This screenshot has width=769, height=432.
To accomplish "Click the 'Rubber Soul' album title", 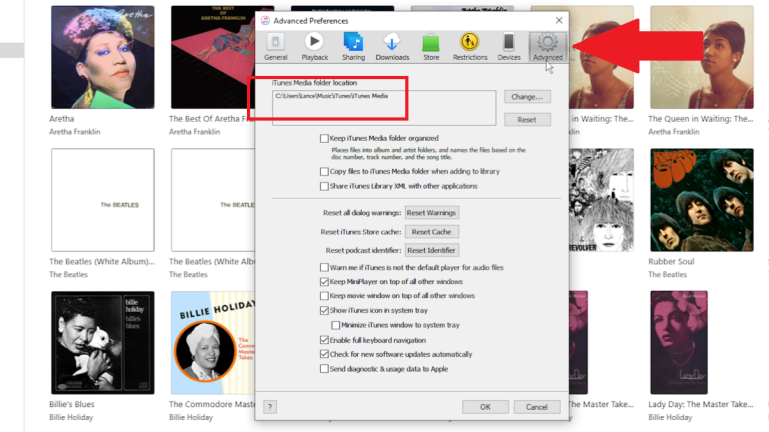I will tap(671, 261).
